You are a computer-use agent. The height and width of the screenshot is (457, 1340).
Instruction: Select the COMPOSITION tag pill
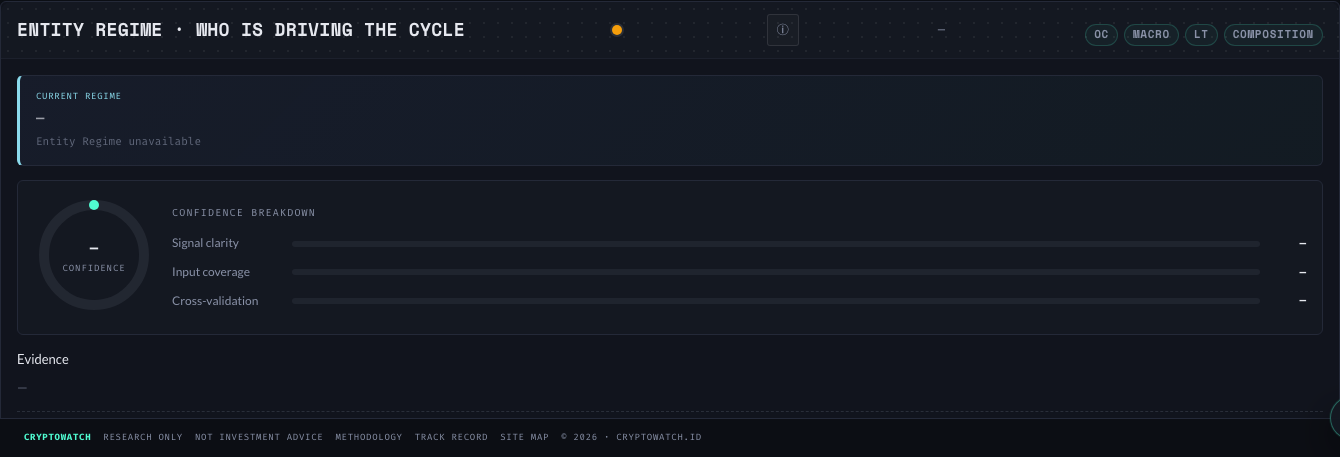click(1273, 34)
